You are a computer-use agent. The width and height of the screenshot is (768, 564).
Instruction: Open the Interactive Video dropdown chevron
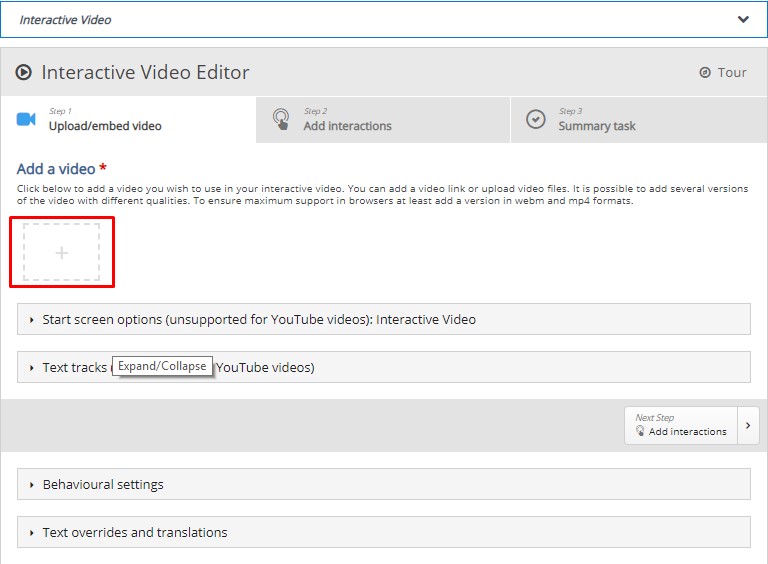[743, 19]
